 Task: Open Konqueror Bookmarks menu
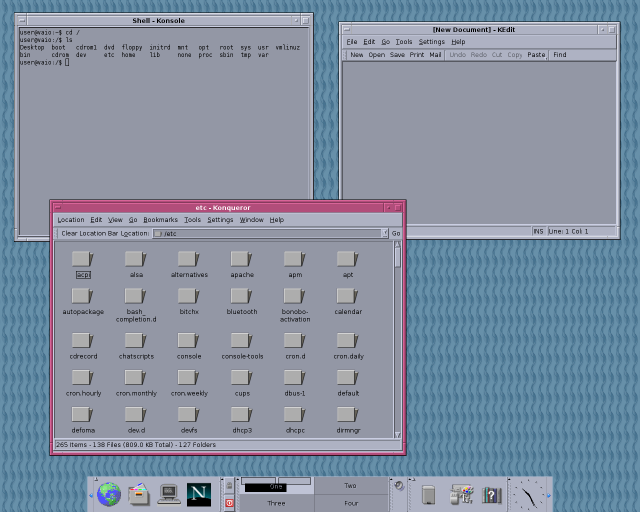pos(160,220)
